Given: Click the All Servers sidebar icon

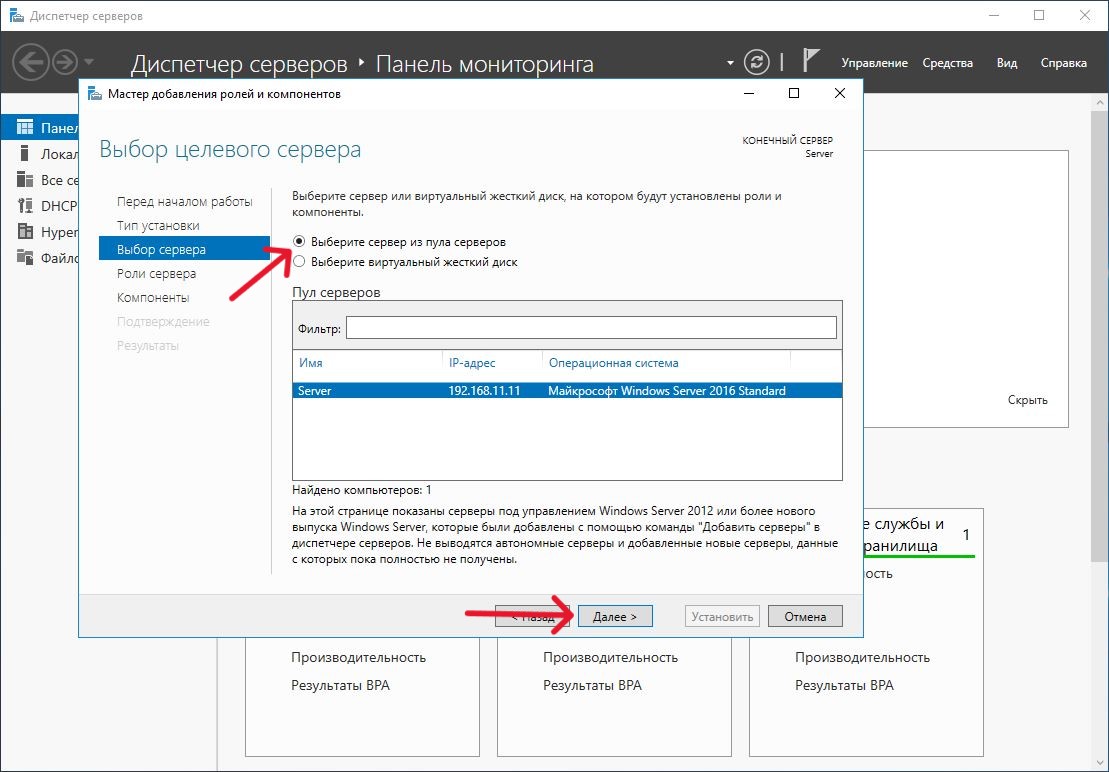Looking at the screenshot, I should click(x=25, y=180).
